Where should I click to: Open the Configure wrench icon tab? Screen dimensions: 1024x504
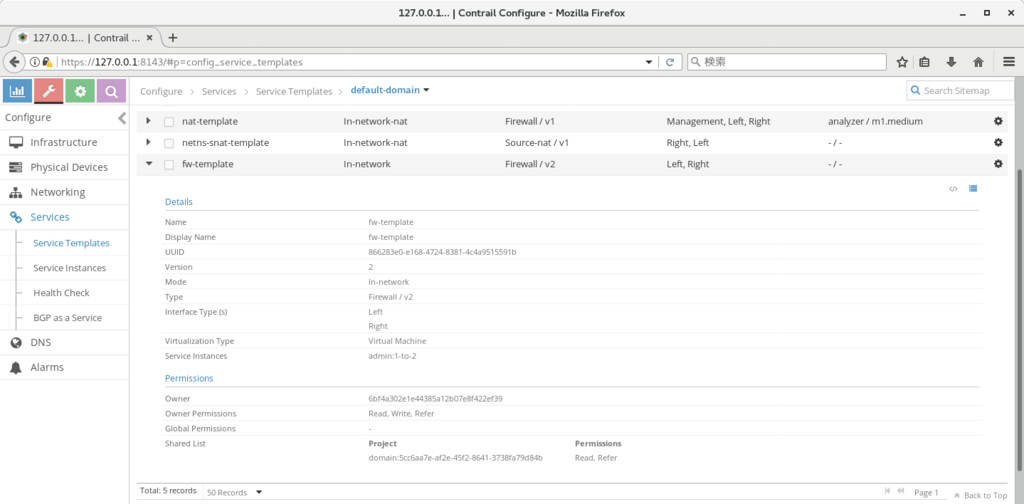49,91
